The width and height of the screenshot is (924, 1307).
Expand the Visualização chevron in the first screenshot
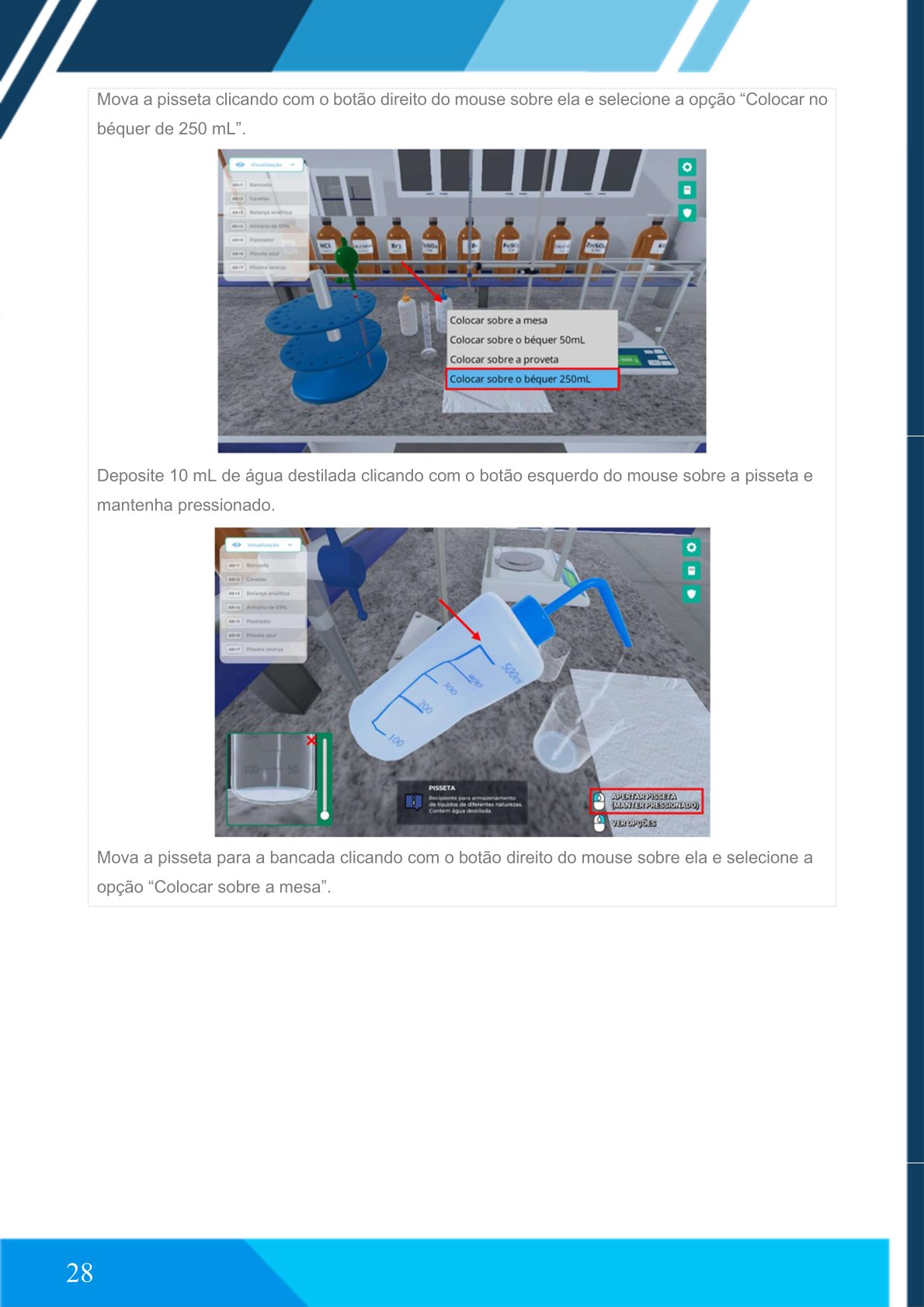pos(293,165)
